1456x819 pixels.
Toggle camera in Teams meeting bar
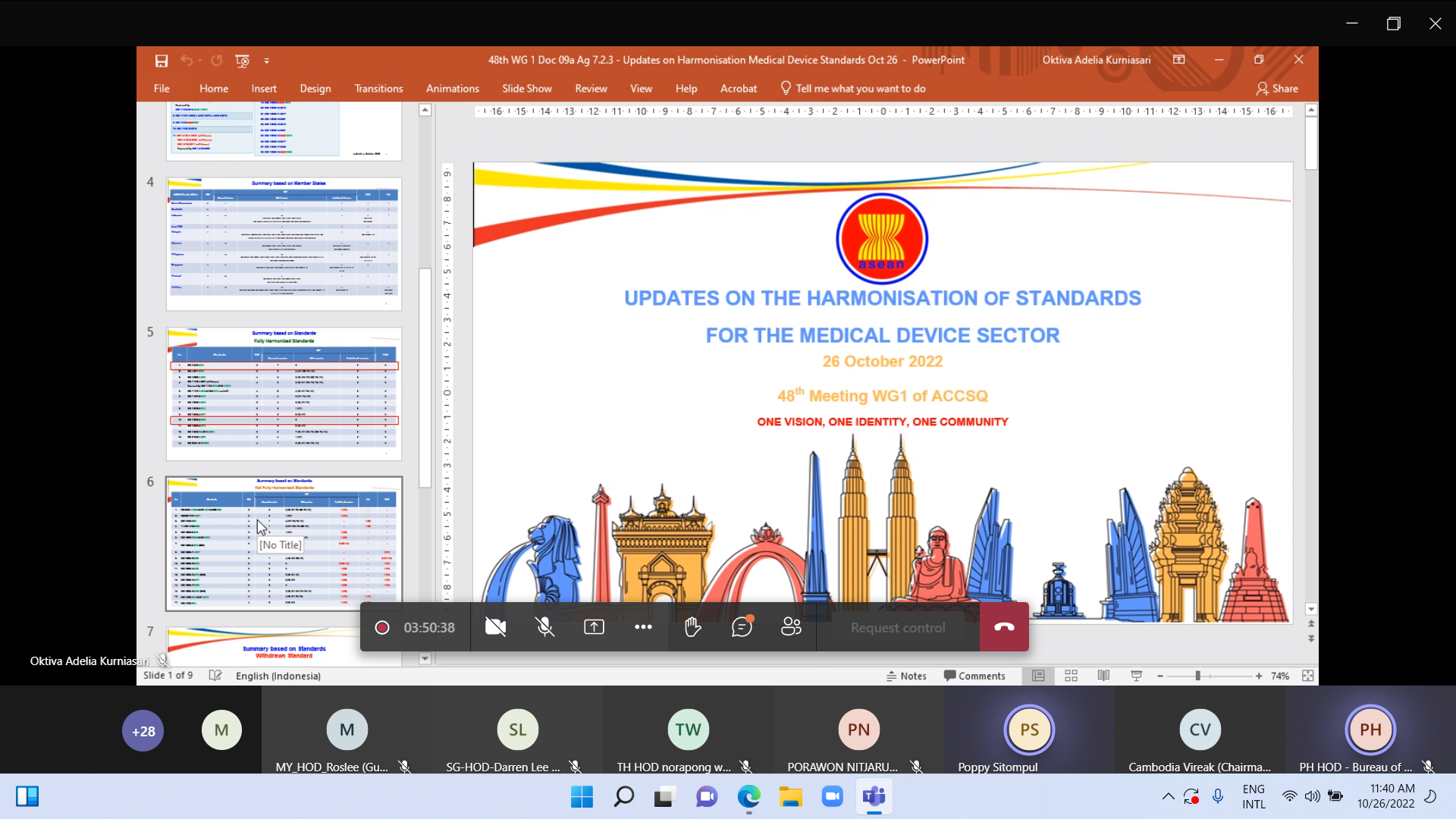click(x=496, y=627)
